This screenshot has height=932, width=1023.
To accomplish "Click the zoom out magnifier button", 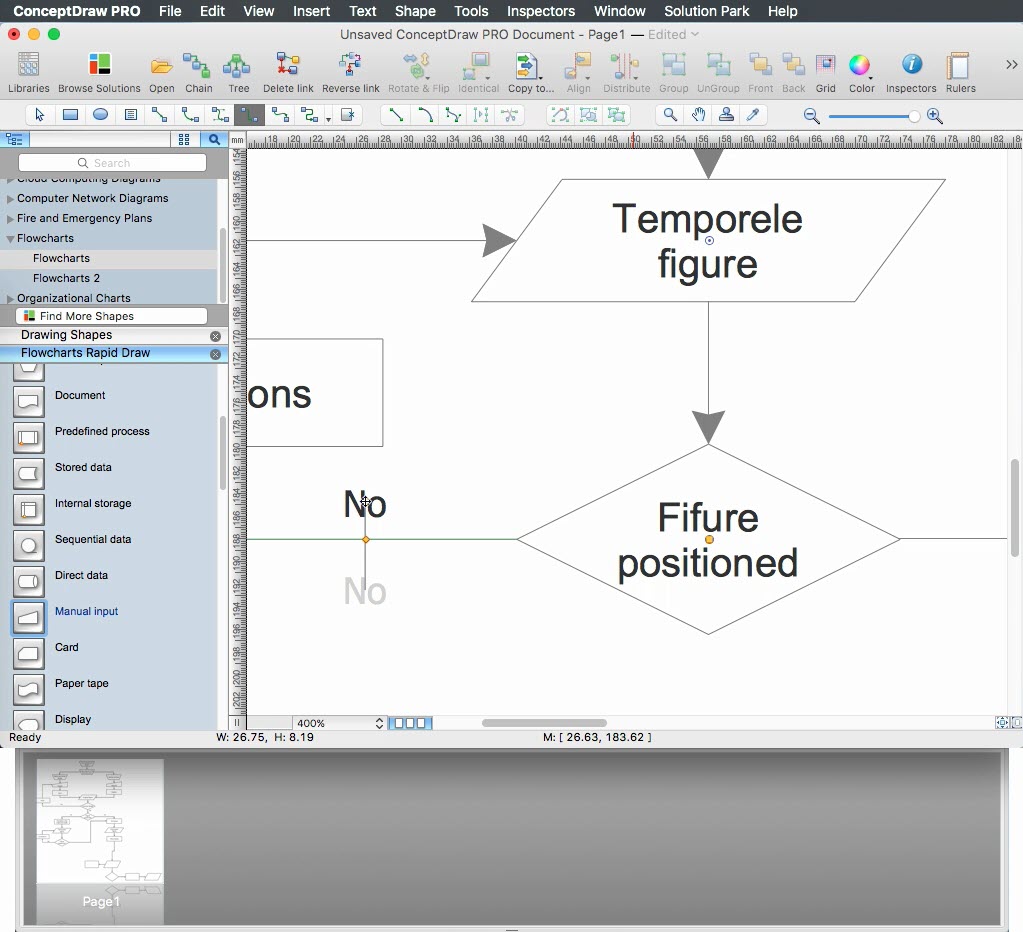I will (811, 116).
